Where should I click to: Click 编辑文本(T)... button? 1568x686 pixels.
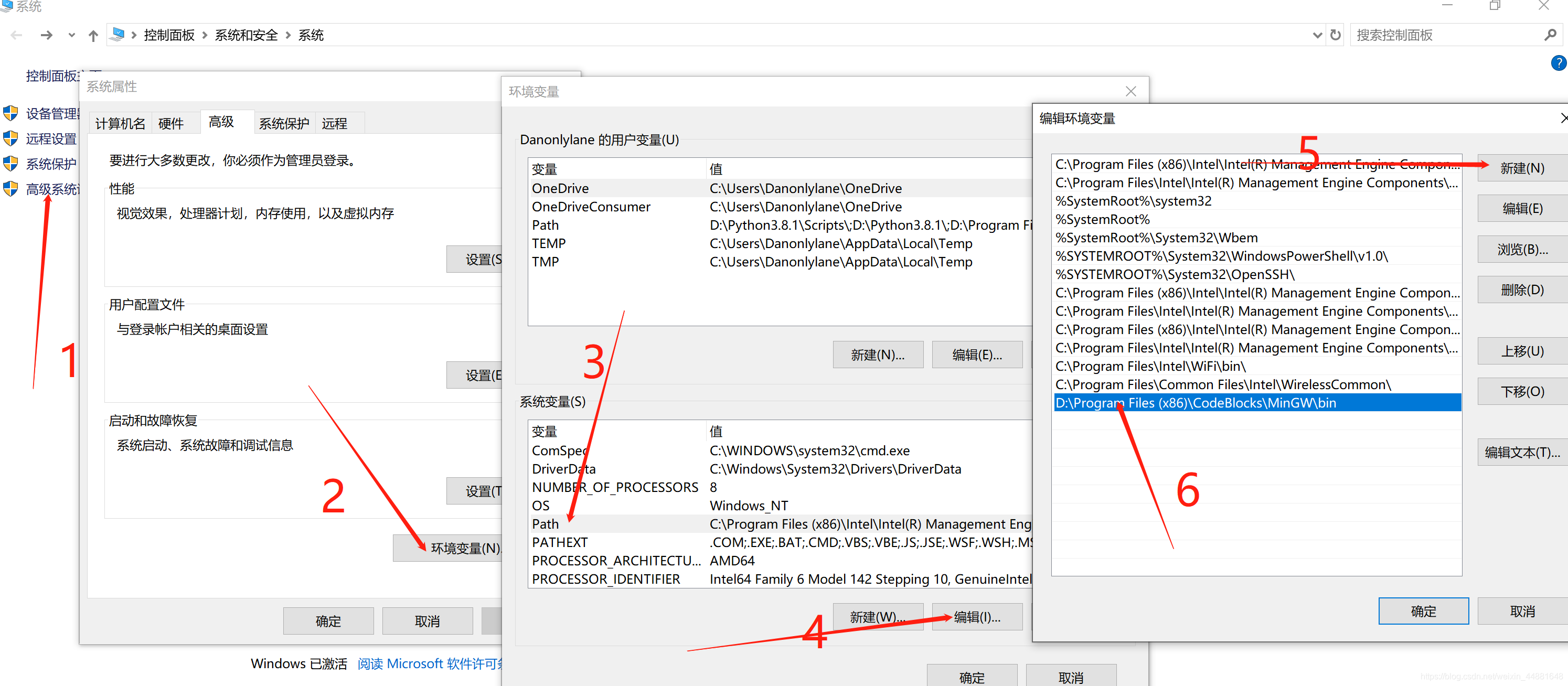(x=1522, y=452)
